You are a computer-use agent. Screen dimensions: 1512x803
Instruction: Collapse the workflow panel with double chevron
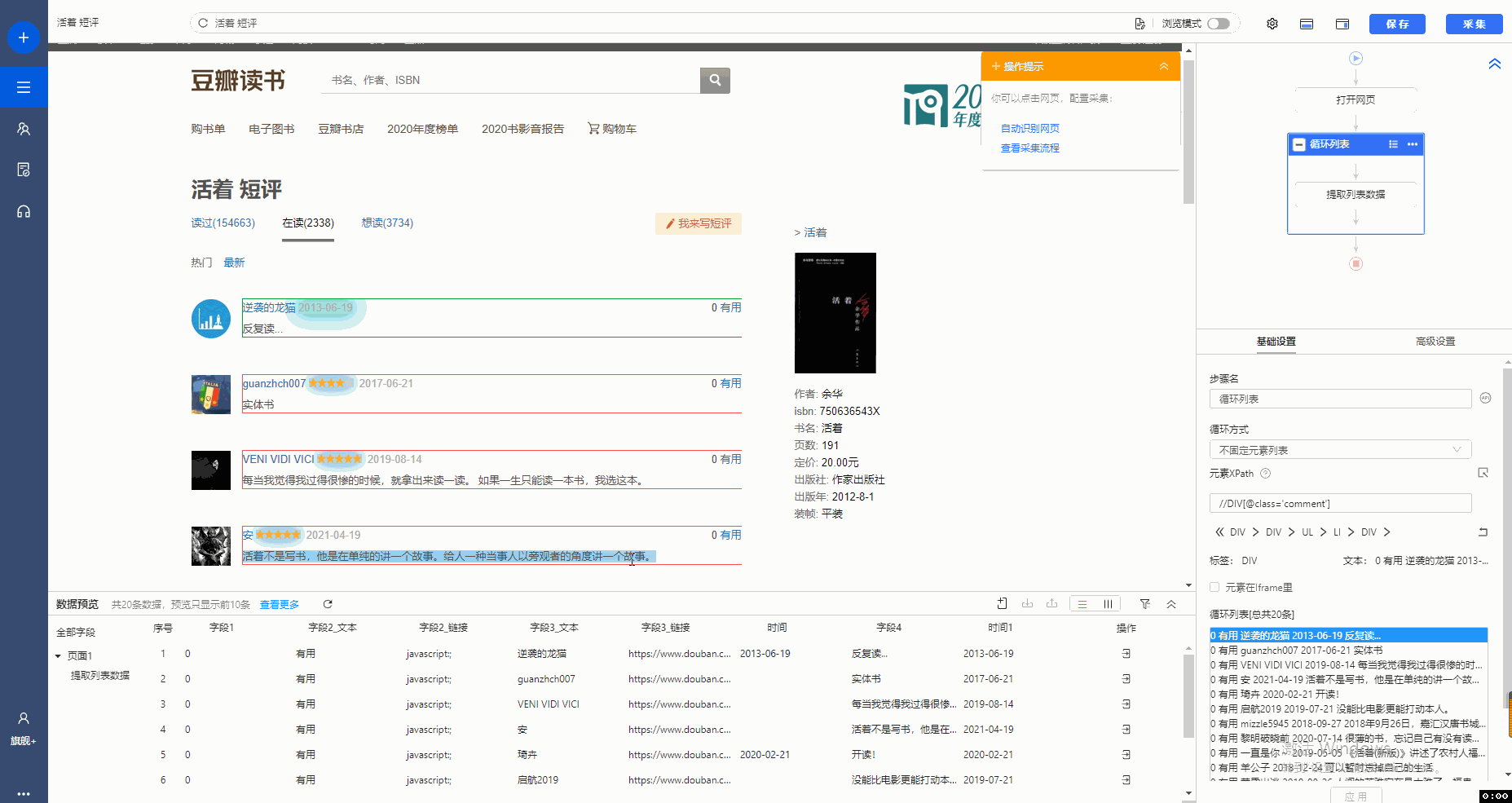[x=1494, y=64]
